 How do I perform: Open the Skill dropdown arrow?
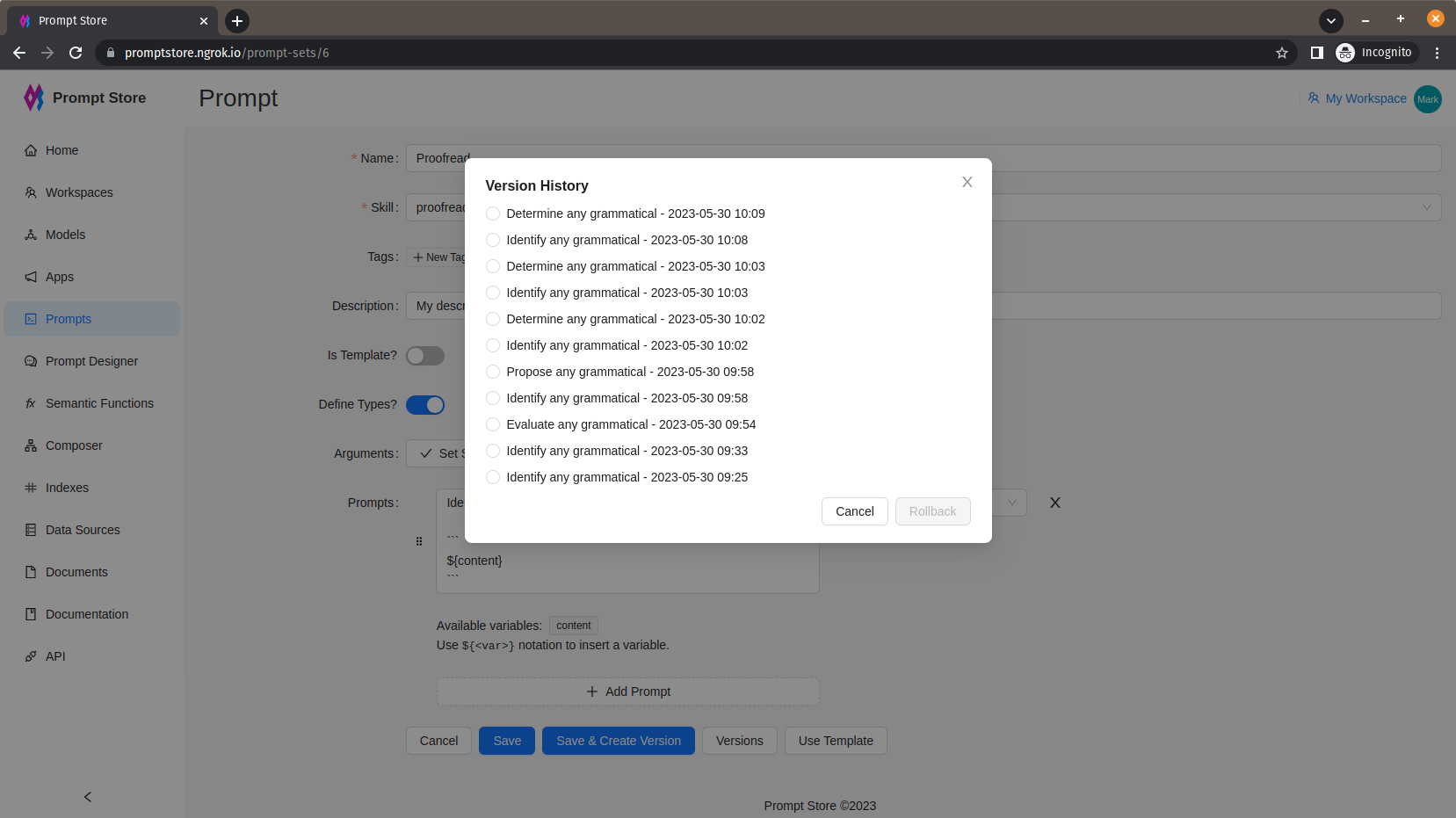click(1426, 207)
